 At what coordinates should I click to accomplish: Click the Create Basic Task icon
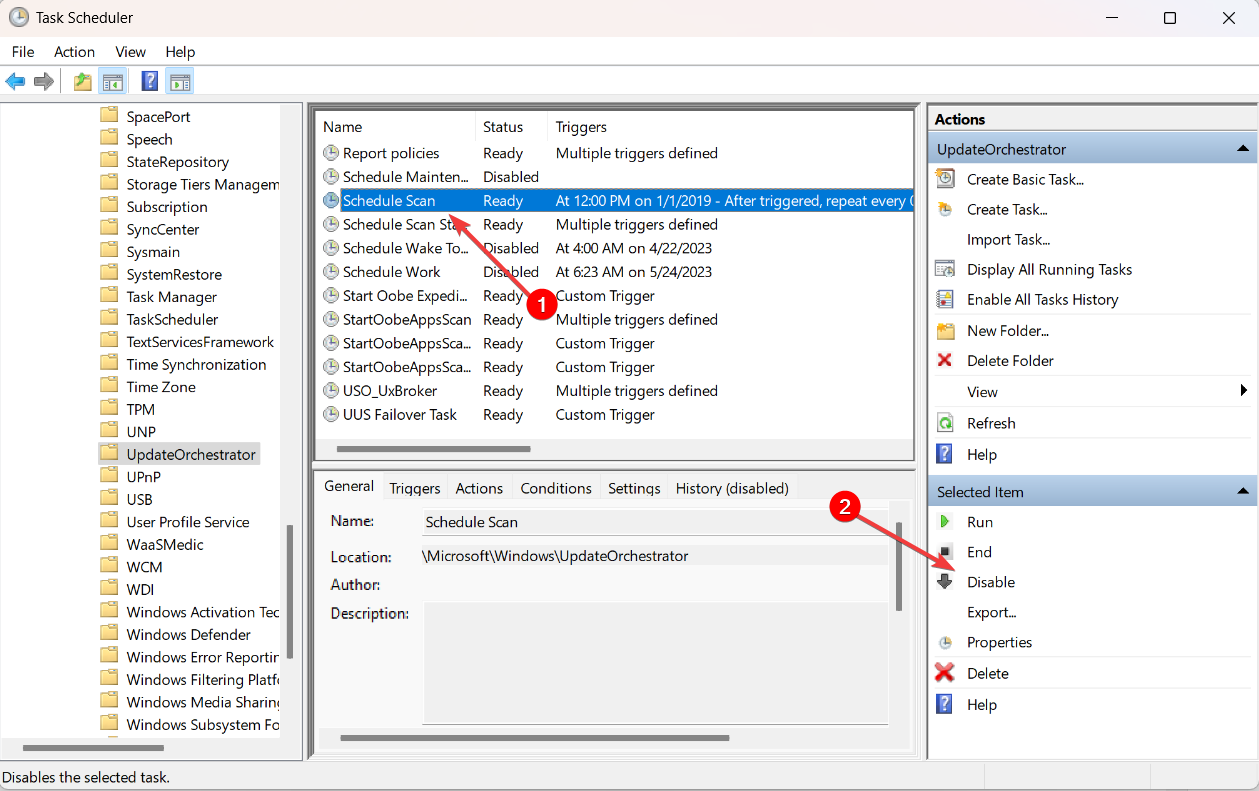click(x=945, y=179)
